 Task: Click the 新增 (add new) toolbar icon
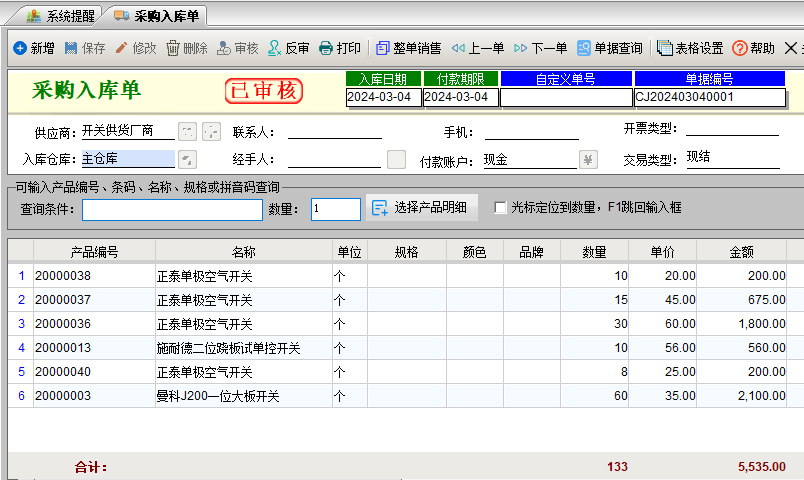point(21,48)
